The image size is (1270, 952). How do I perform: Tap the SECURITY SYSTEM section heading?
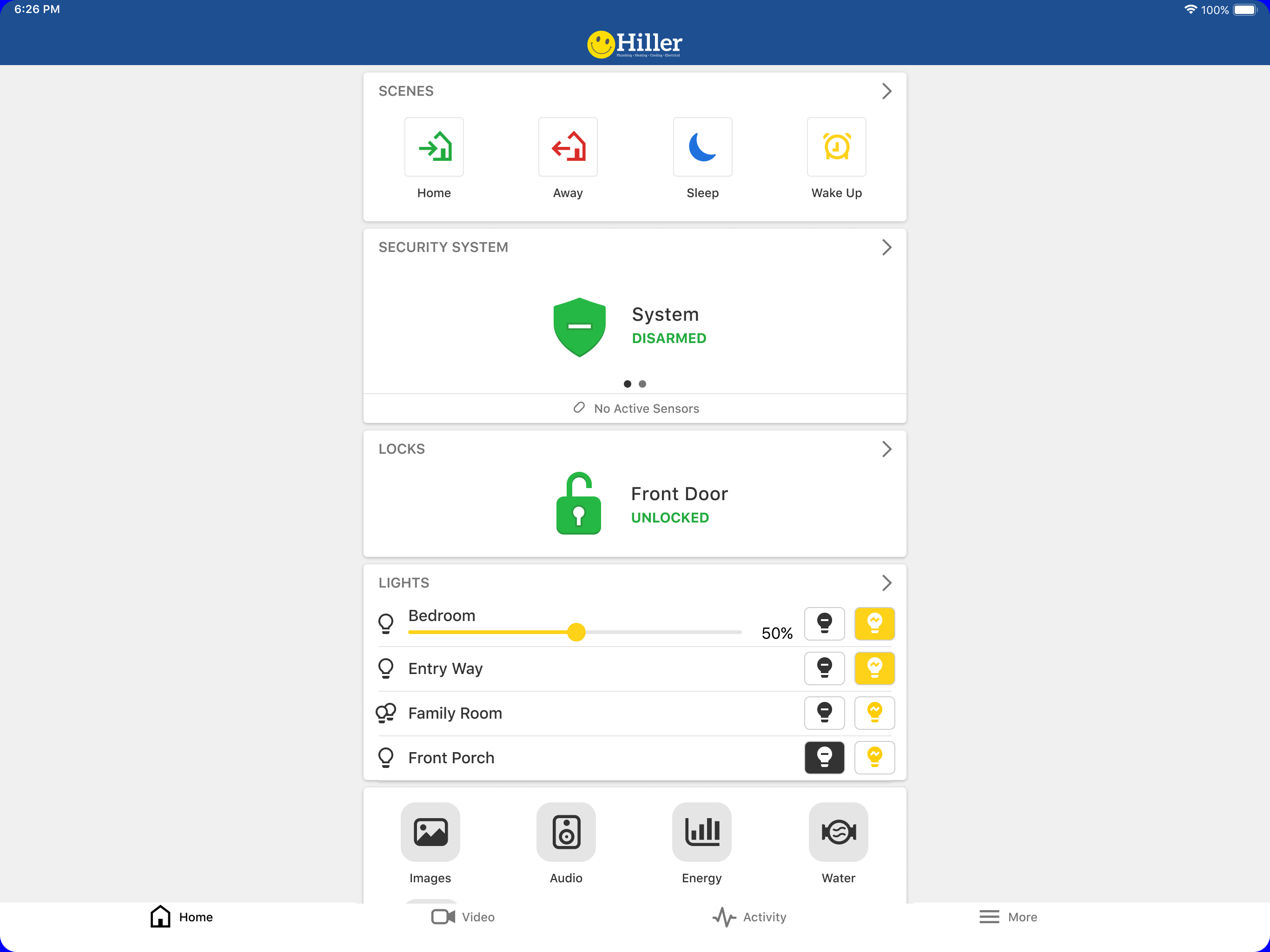(443, 247)
